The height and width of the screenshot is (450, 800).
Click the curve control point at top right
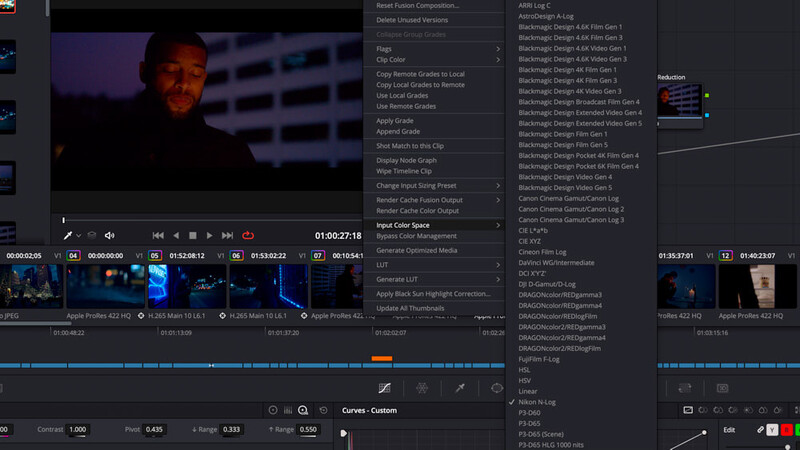click(x=704, y=433)
